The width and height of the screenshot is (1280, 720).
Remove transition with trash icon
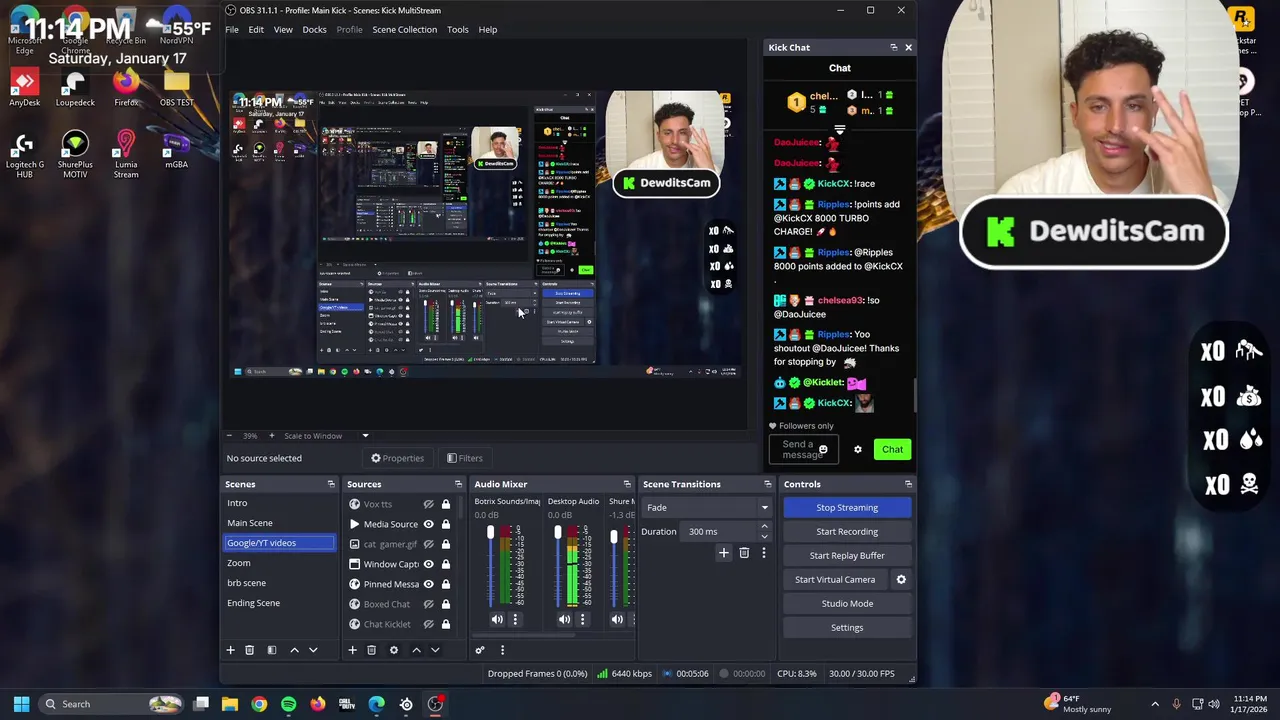pos(744,553)
